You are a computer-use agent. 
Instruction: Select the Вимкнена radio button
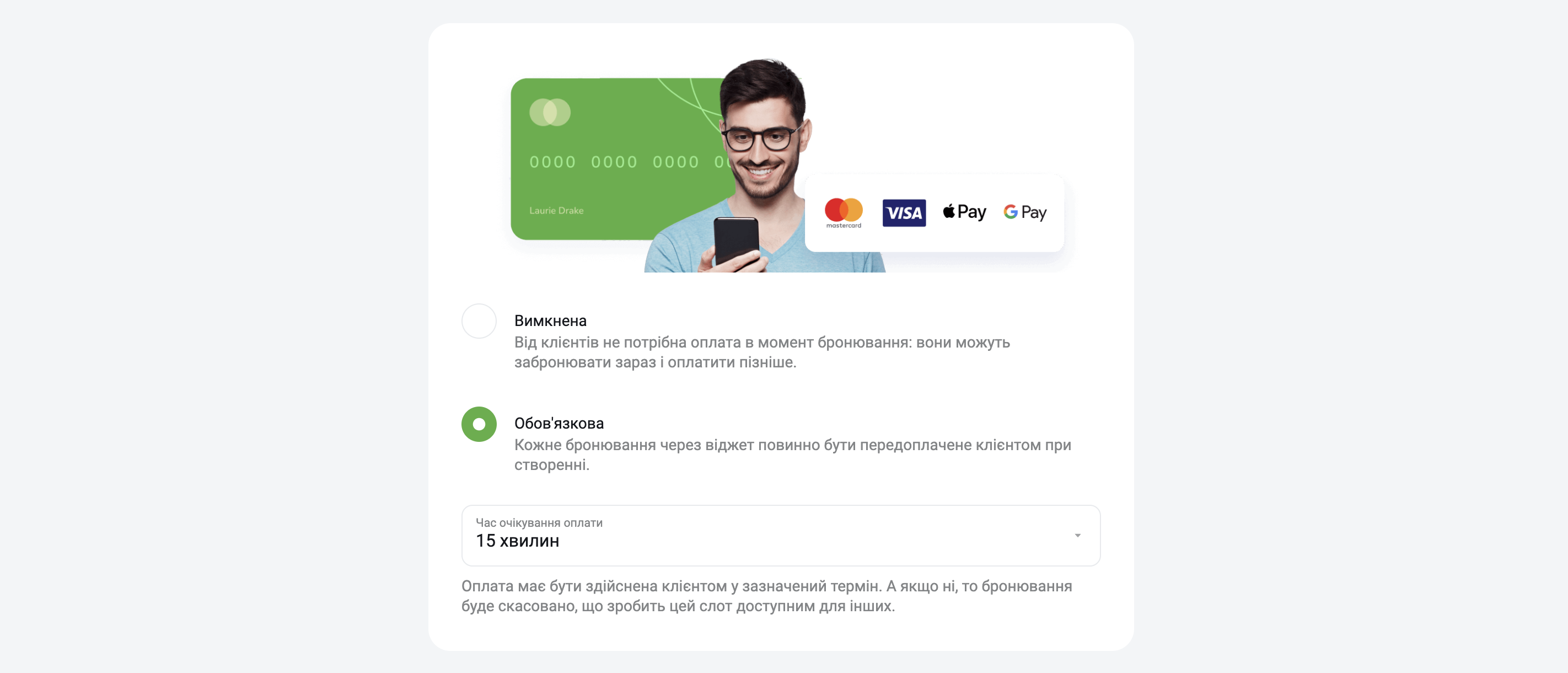click(479, 321)
